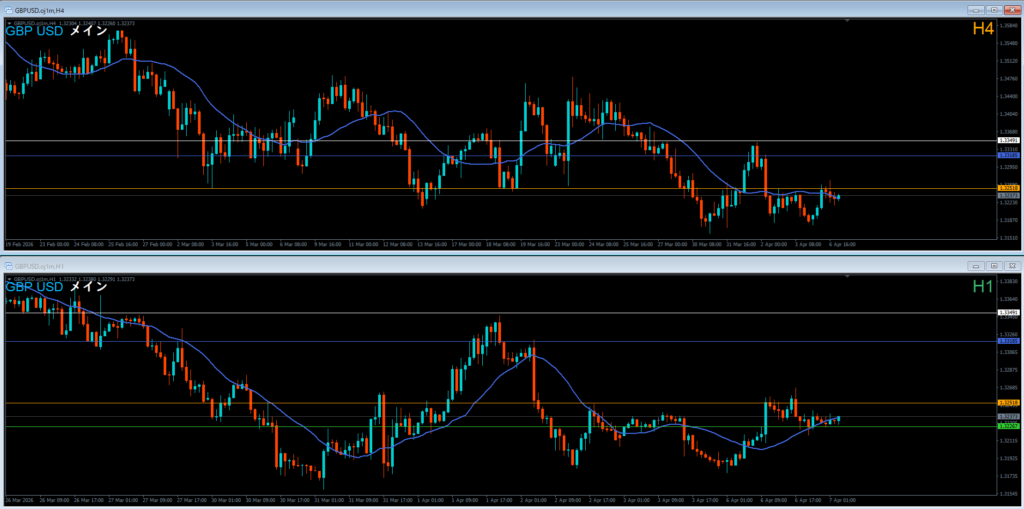This screenshot has width=1024, height=509.
Task: Select the white 1.33491 price tag on H4 chart
Action: [1009, 141]
